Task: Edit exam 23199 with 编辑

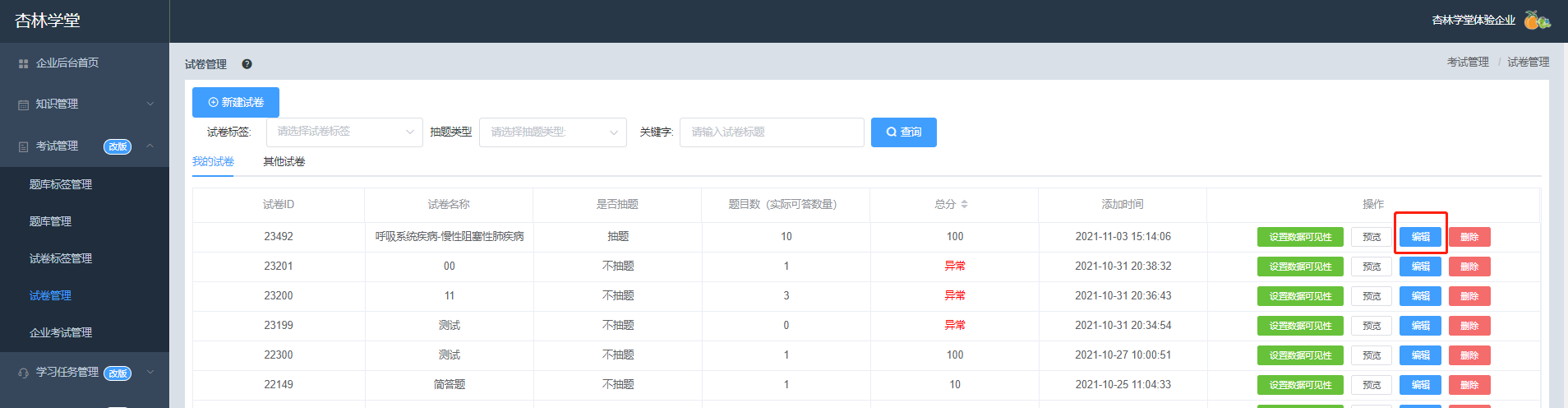Action: [x=1421, y=326]
